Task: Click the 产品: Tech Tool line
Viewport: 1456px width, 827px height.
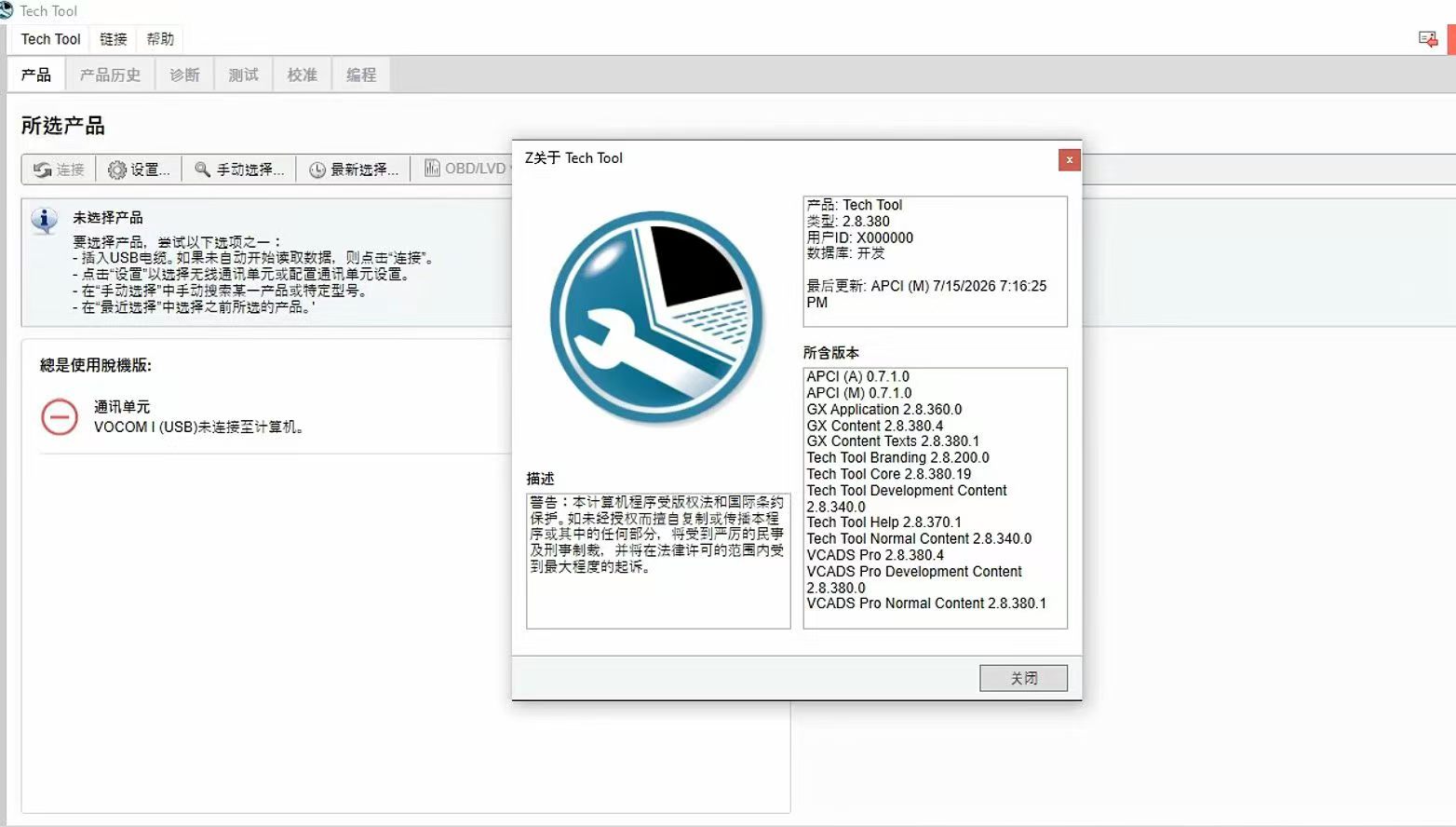Action: [x=854, y=205]
